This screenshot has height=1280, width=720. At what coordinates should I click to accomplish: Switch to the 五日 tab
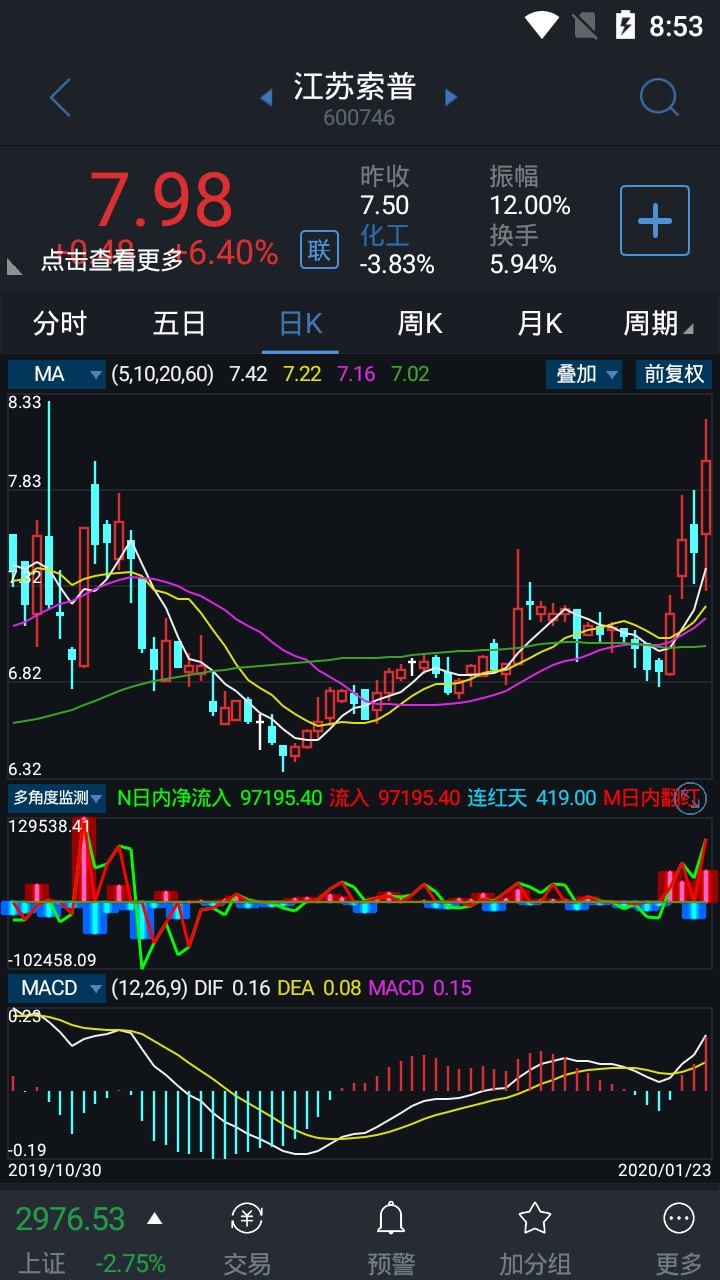[x=180, y=323]
